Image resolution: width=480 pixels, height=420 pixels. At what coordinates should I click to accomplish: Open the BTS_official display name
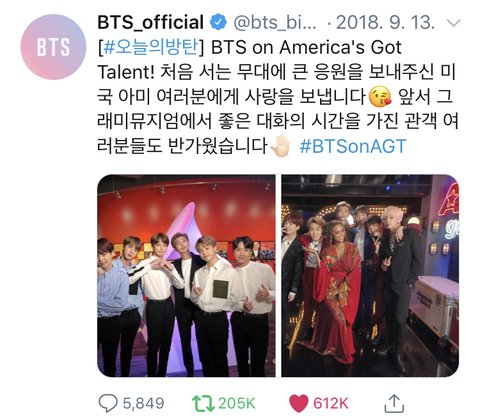(x=150, y=22)
